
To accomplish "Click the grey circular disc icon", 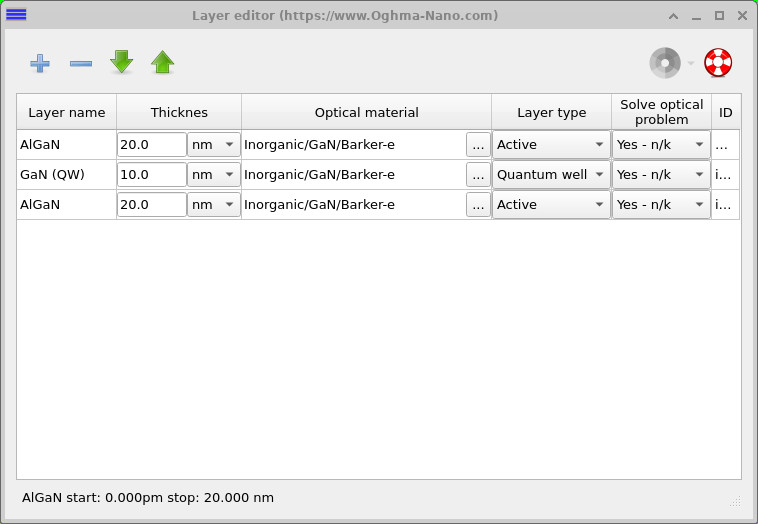I will tap(665, 62).
